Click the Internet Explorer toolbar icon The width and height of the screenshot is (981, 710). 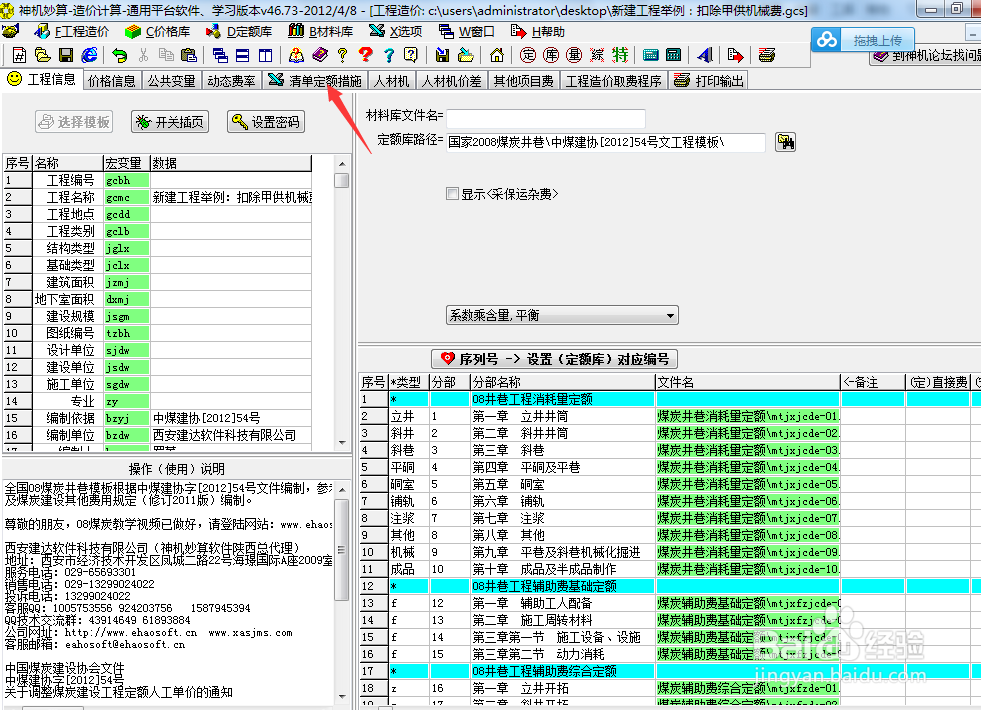[x=89, y=56]
